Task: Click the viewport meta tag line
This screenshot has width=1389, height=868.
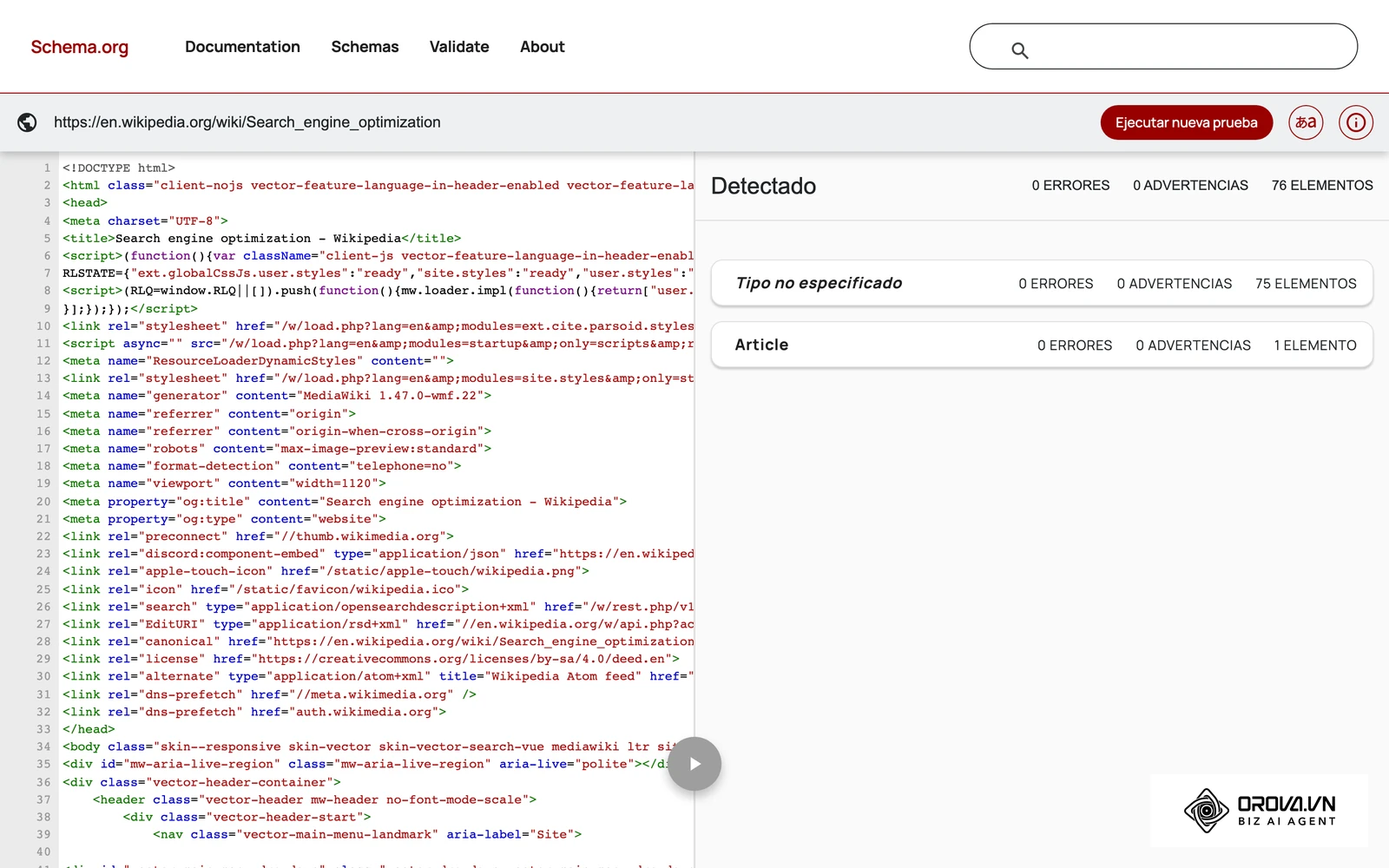Action: point(224,483)
